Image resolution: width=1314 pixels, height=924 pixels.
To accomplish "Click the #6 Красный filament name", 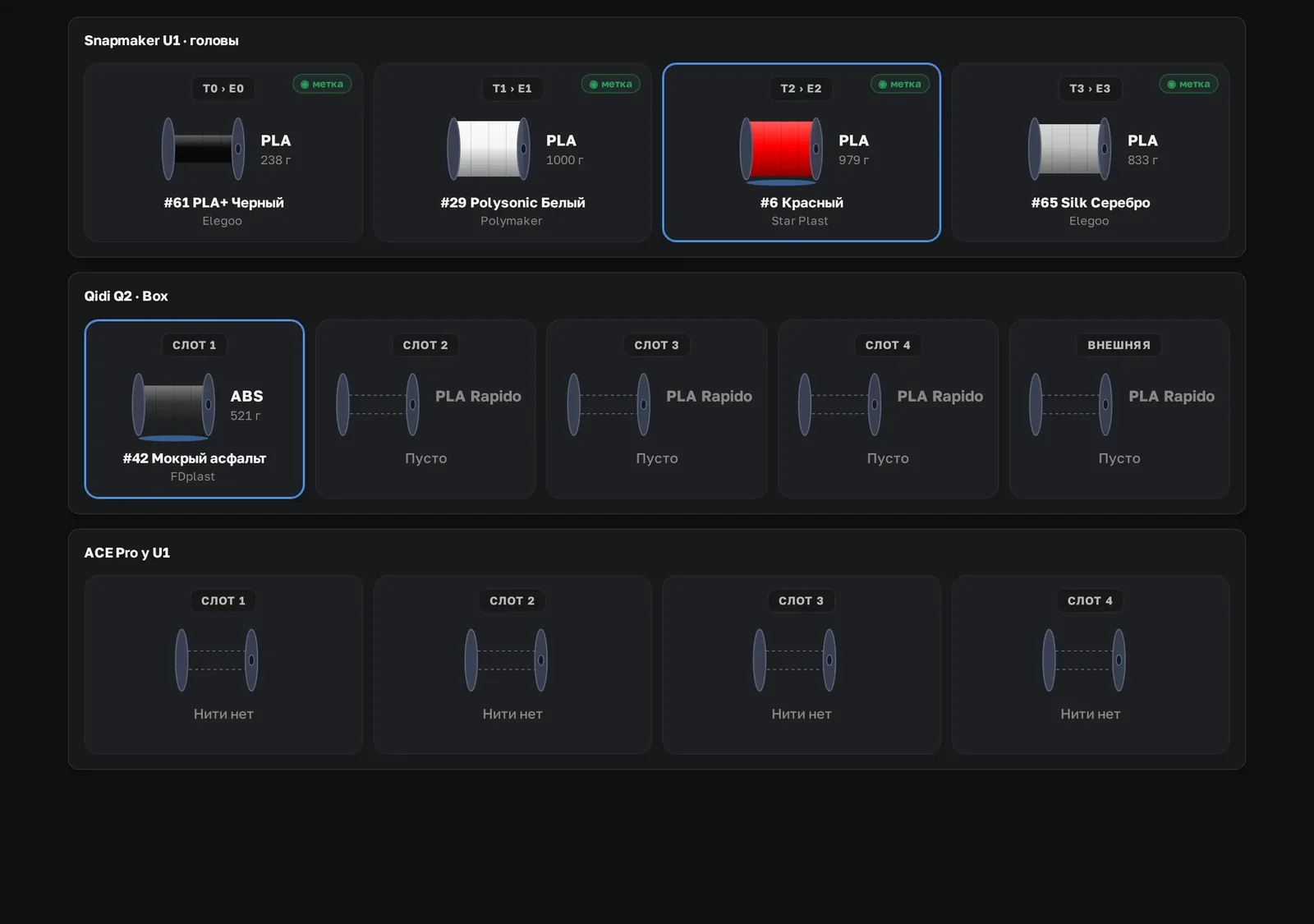I will pyautogui.click(x=802, y=203).
